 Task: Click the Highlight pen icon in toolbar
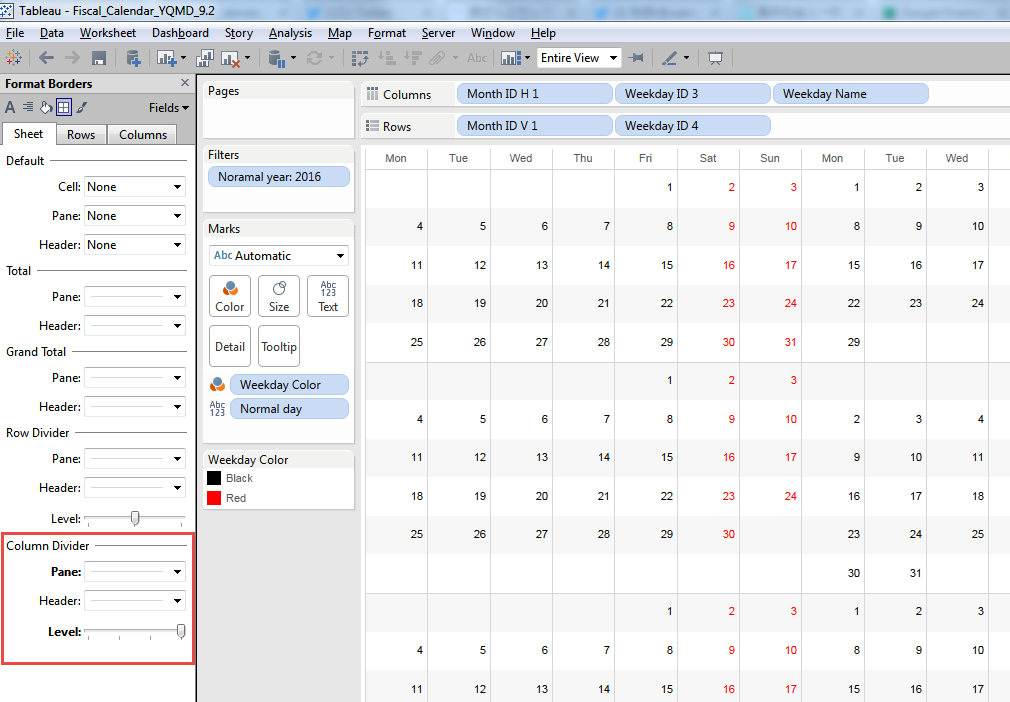(x=670, y=59)
